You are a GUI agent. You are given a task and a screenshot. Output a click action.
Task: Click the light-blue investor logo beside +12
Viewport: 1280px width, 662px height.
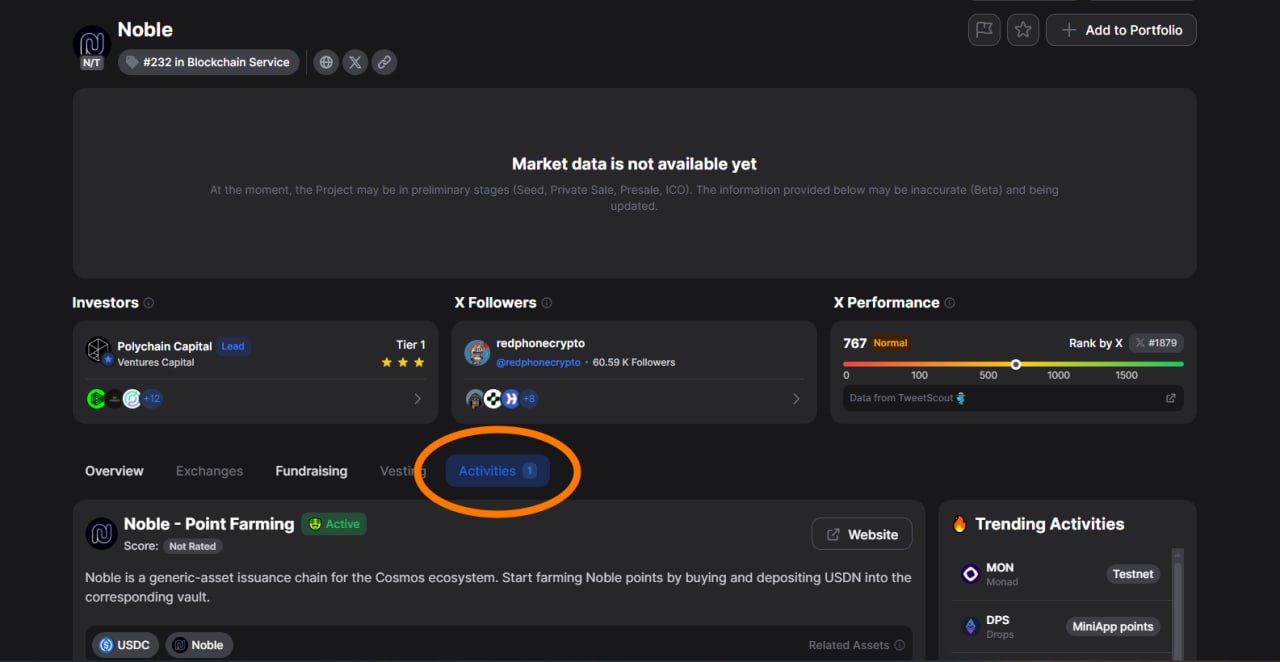point(132,399)
